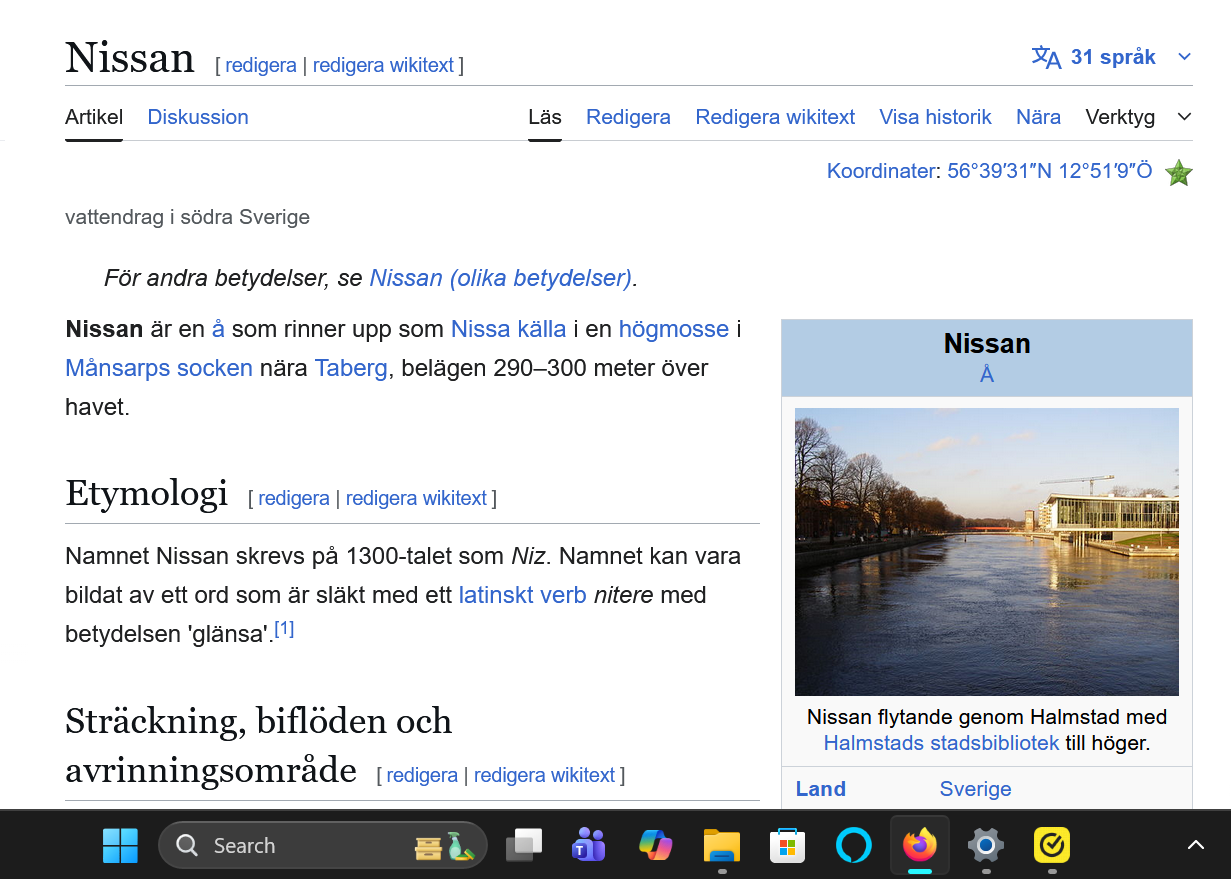The width and height of the screenshot is (1231, 879).
Task: Click the Nissan page title
Action: pyautogui.click(x=130, y=58)
